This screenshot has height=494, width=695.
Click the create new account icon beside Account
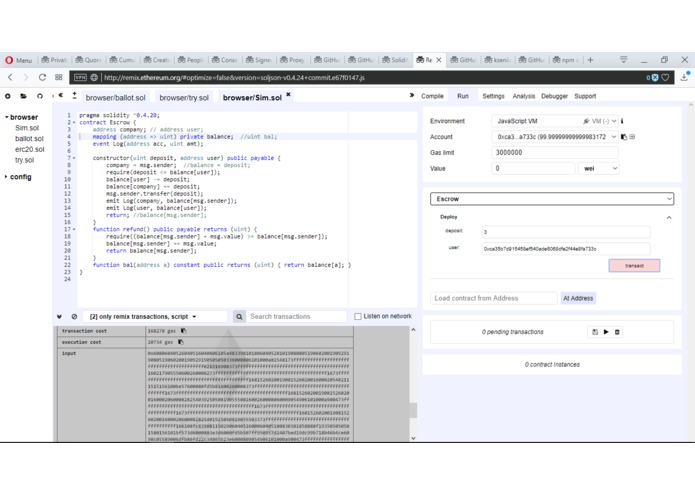[632, 137]
